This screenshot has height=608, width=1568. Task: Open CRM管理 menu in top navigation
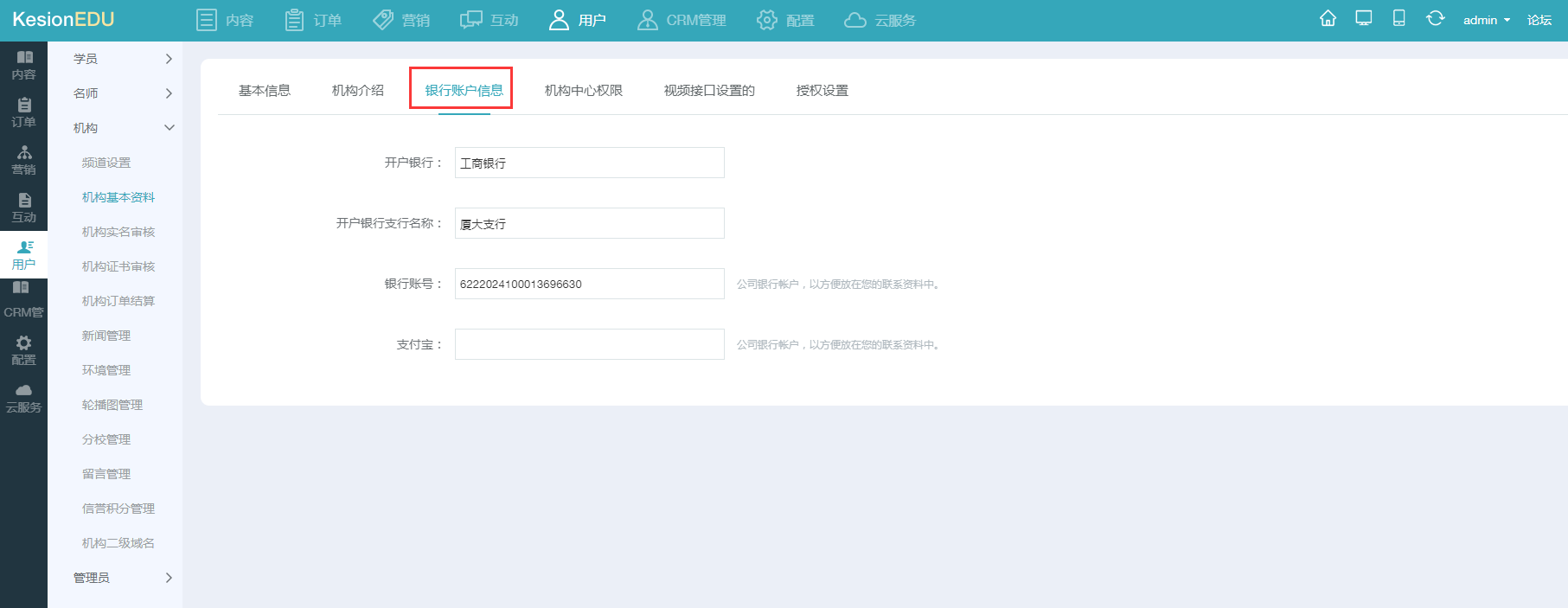pyautogui.click(x=682, y=20)
